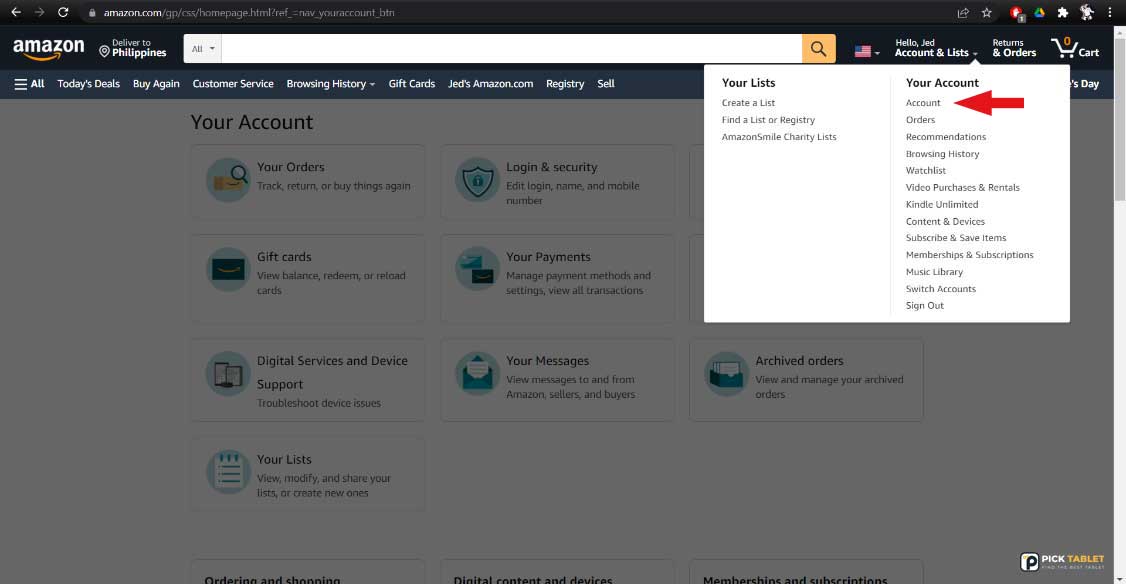The image size is (1126, 584).
Task: Click the Gift cards icon
Action: coord(228,271)
